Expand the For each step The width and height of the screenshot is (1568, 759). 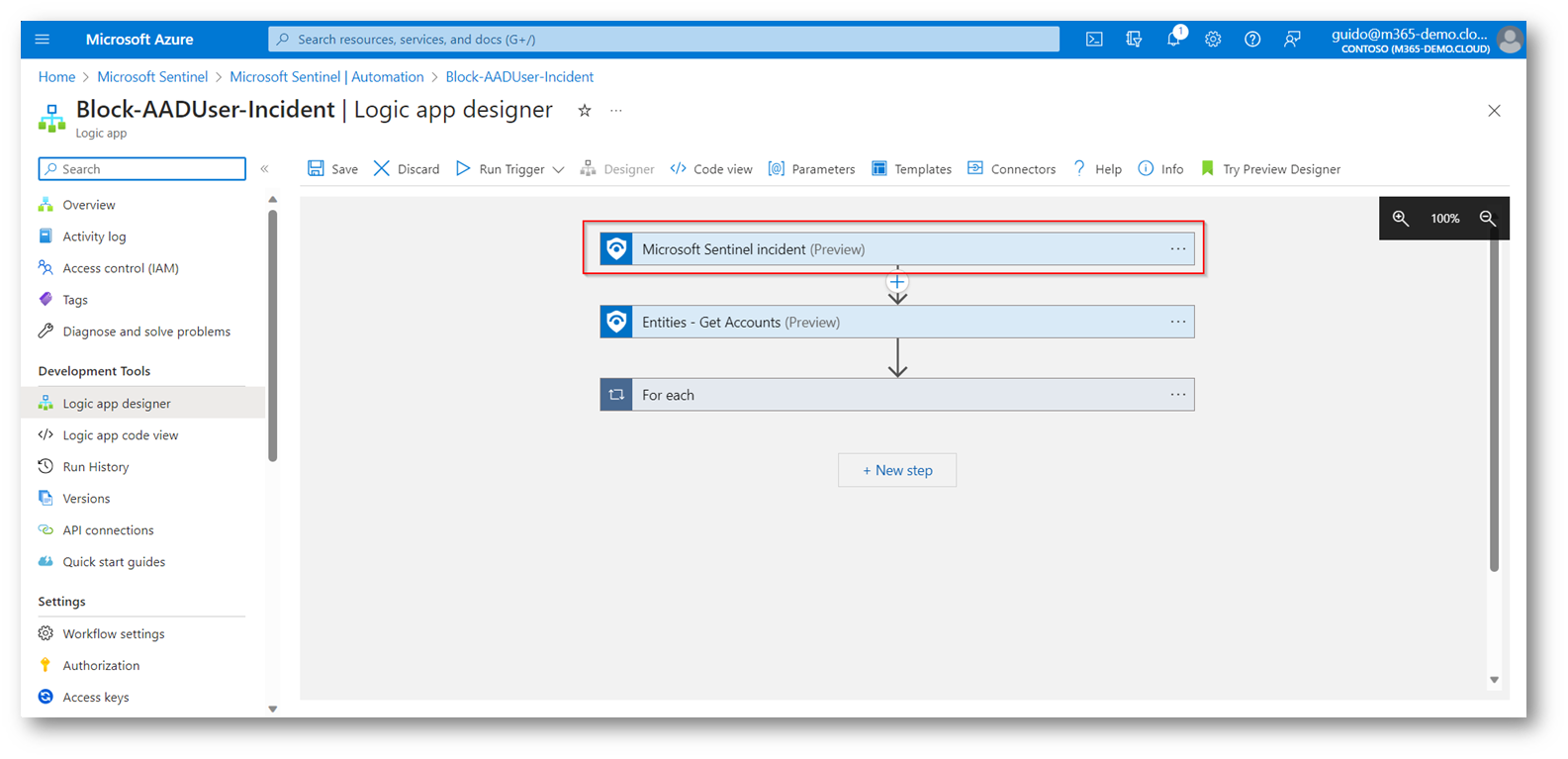click(x=896, y=395)
